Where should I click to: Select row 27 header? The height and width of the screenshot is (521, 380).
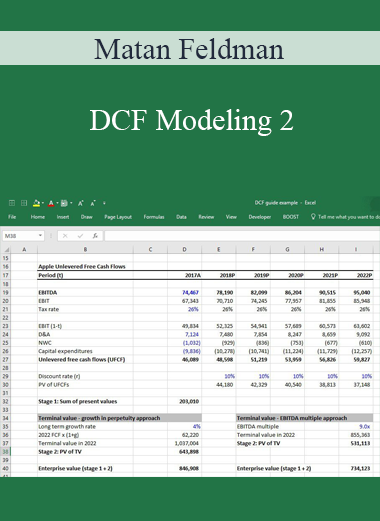click(x=6, y=359)
